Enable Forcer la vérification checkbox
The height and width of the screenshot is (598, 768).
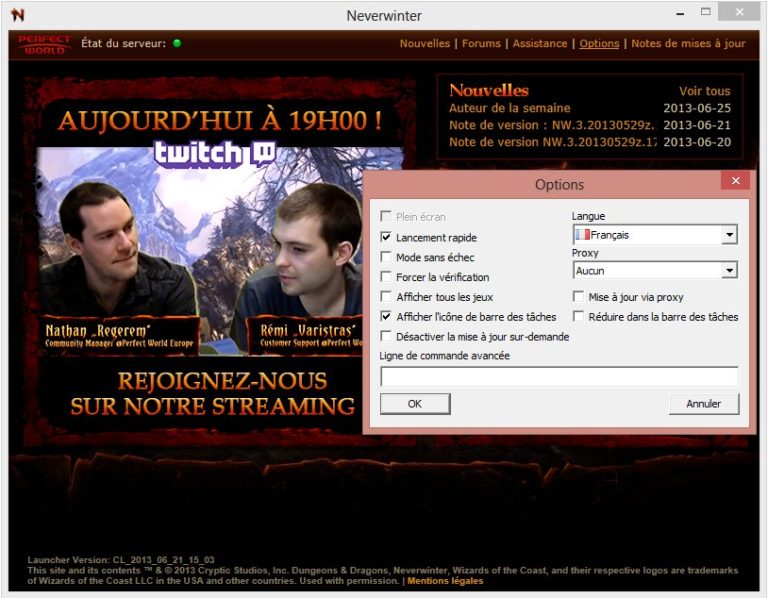[x=386, y=277]
